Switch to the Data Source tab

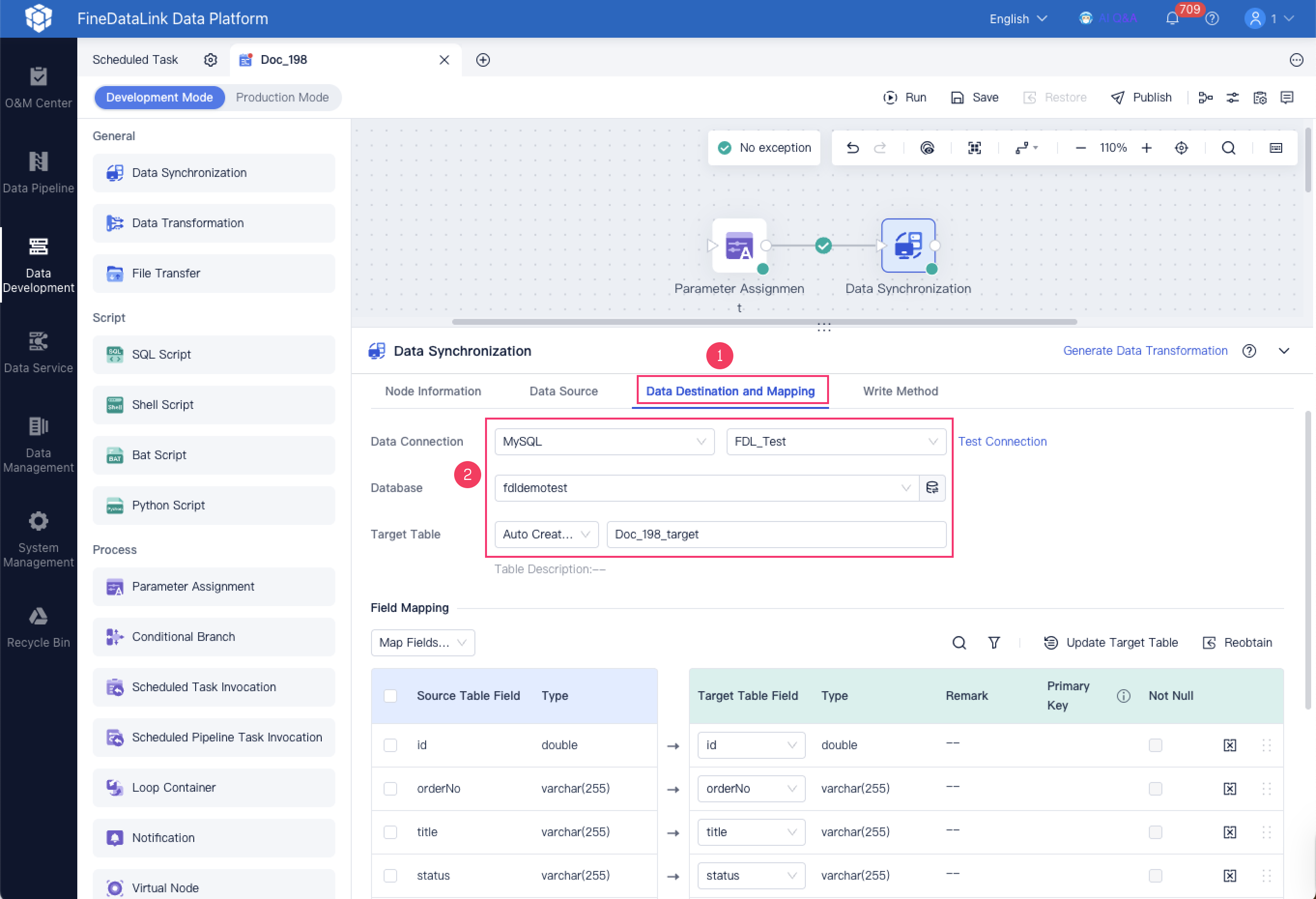pos(563,391)
